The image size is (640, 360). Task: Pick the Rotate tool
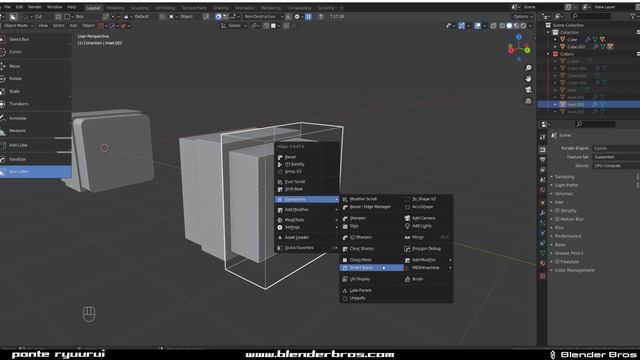point(35,78)
